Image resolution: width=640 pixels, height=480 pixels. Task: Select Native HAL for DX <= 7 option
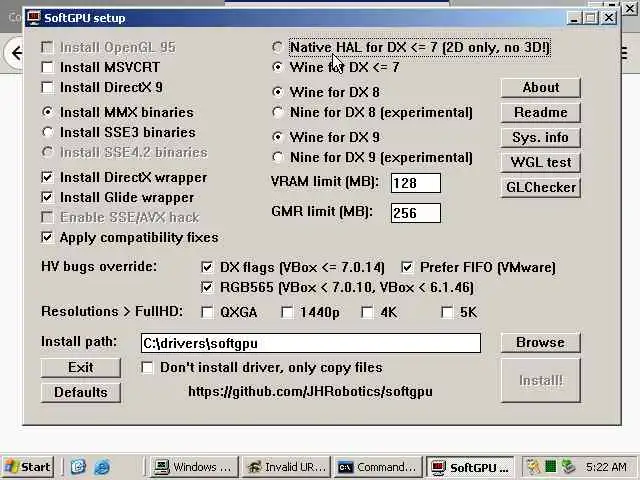tap(278, 47)
